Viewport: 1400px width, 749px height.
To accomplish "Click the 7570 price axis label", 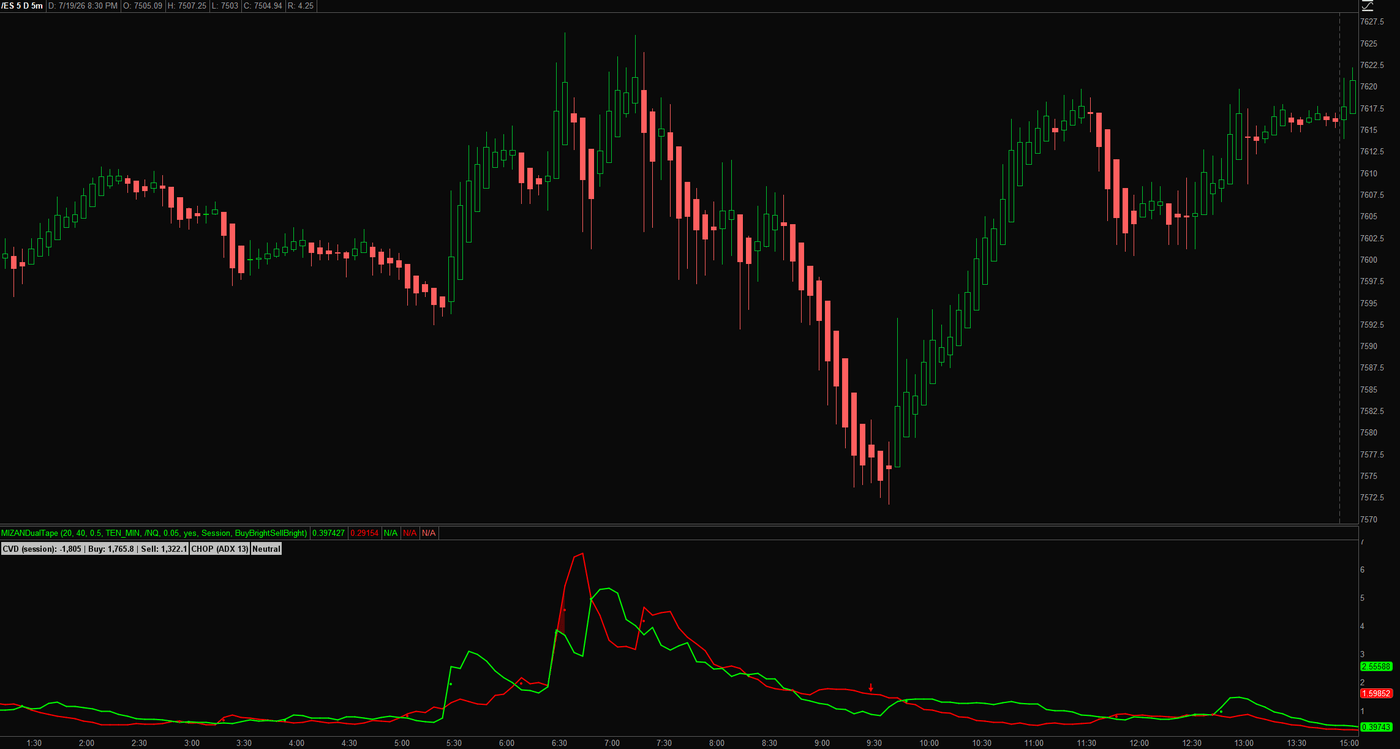I will pyautogui.click(x=1369, y=519).
